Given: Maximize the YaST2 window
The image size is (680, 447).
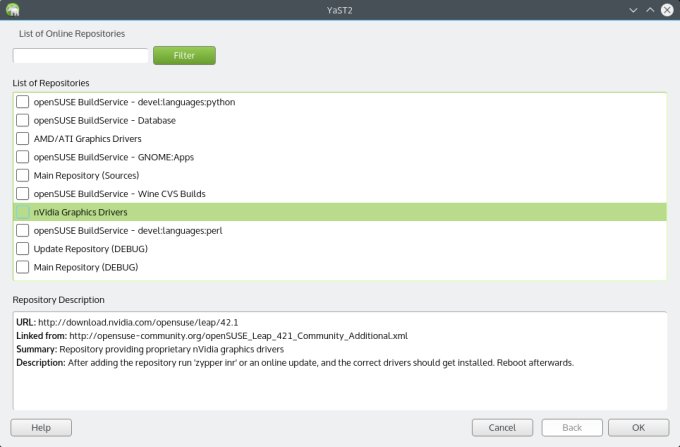Looking at the screenshot, I should click(650, 10).
